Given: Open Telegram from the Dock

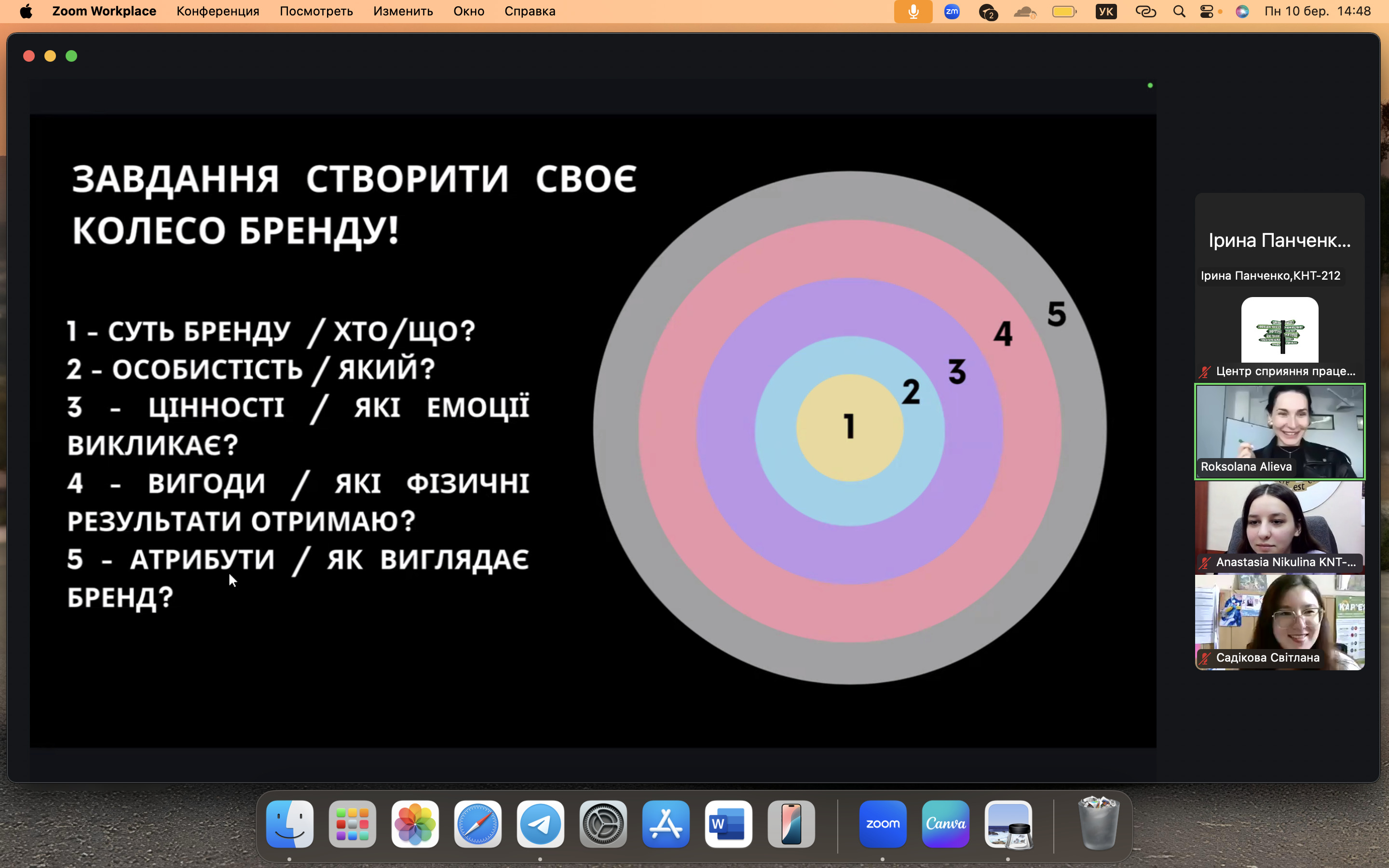Looking at the screenshot, I should click(540, 824).
